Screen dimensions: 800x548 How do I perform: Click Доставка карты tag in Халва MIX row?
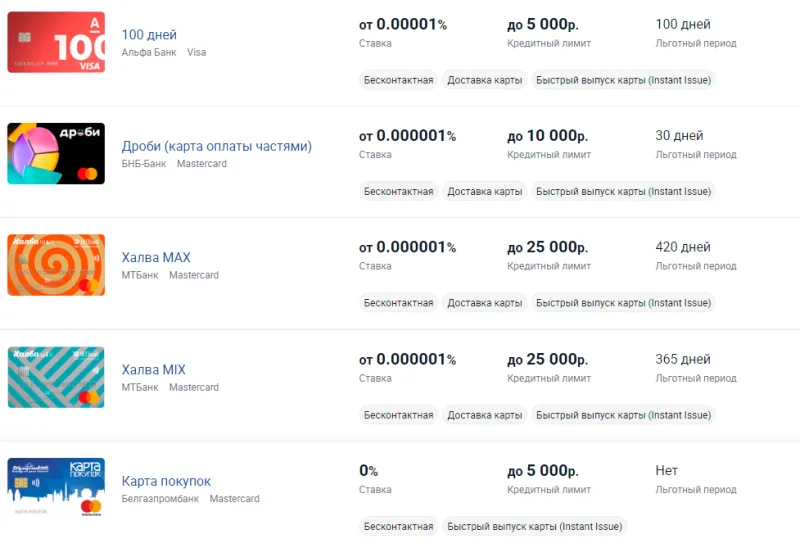point(485,415)
